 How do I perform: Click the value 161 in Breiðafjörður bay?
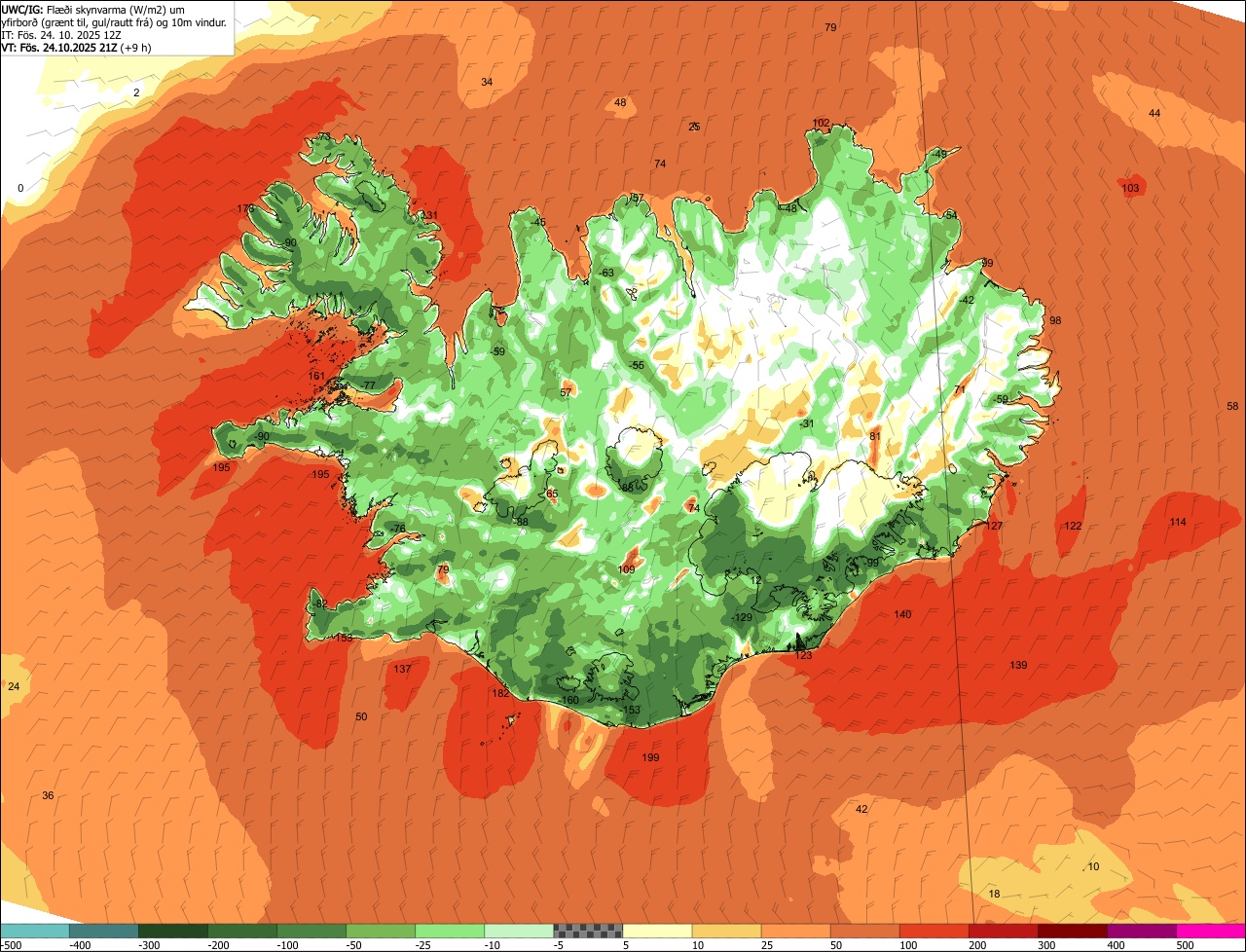click(x=316, y=376)
